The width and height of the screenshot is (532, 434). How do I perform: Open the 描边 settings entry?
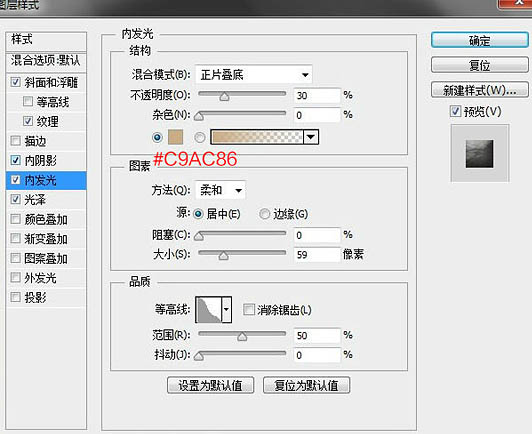35,141
